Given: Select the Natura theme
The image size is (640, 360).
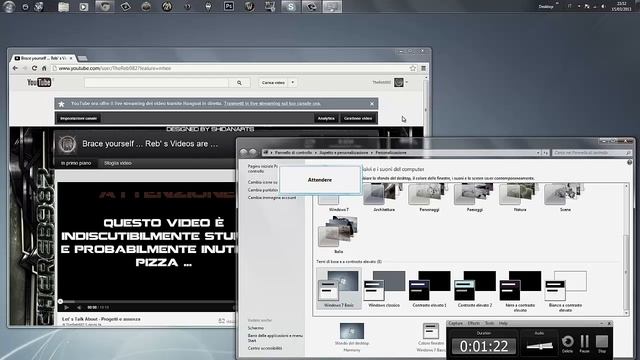Looking at the screenshot, I should tap(520, 198).
